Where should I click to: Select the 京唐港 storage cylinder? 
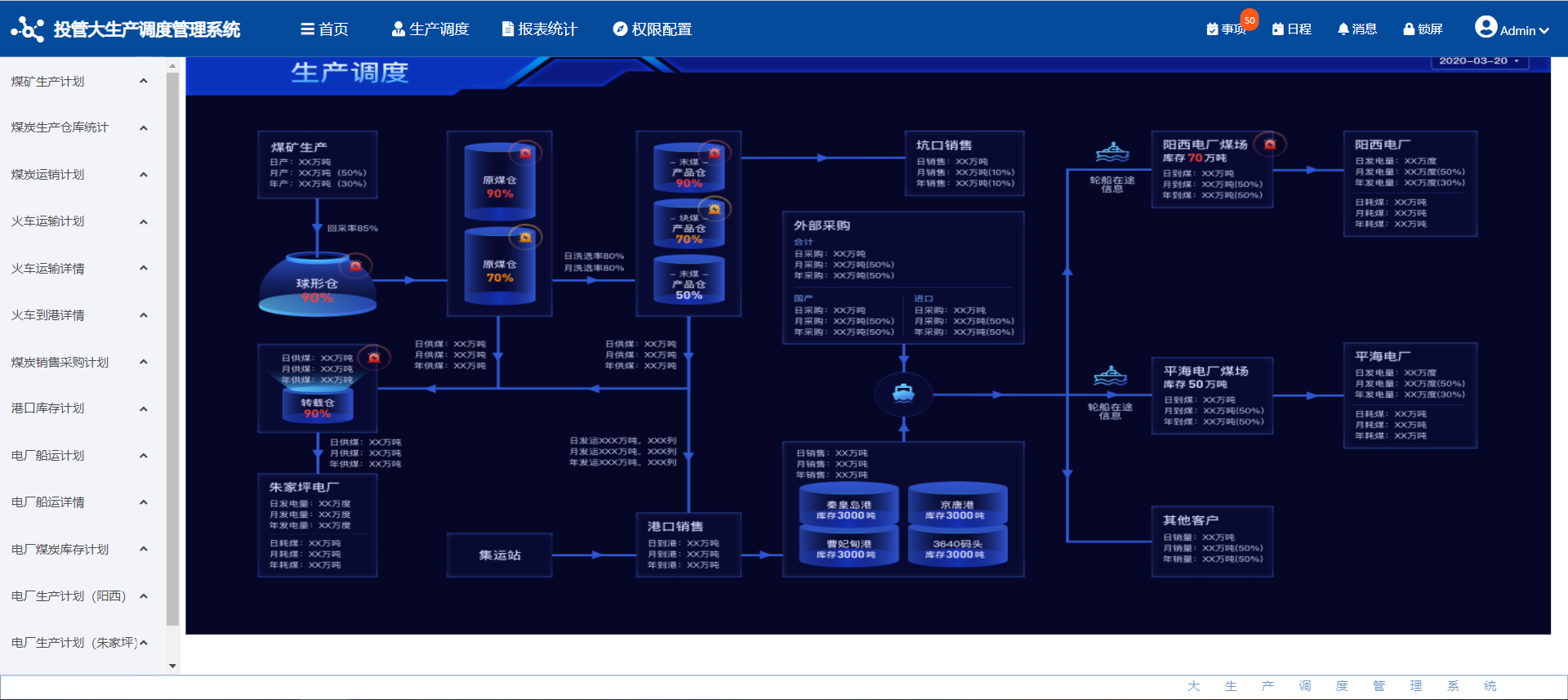tap(957, 504)
